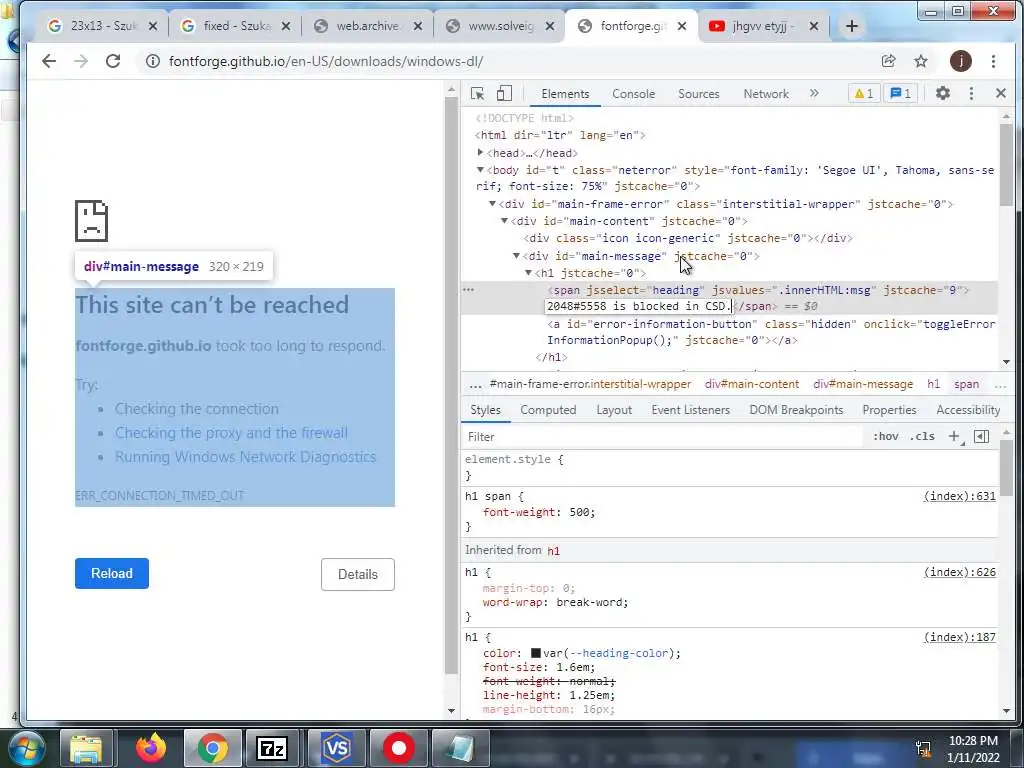This screenshot has width=1024, height=768.
Task: Open Windows Explorer from taskbar
Action: pos(86,748)
